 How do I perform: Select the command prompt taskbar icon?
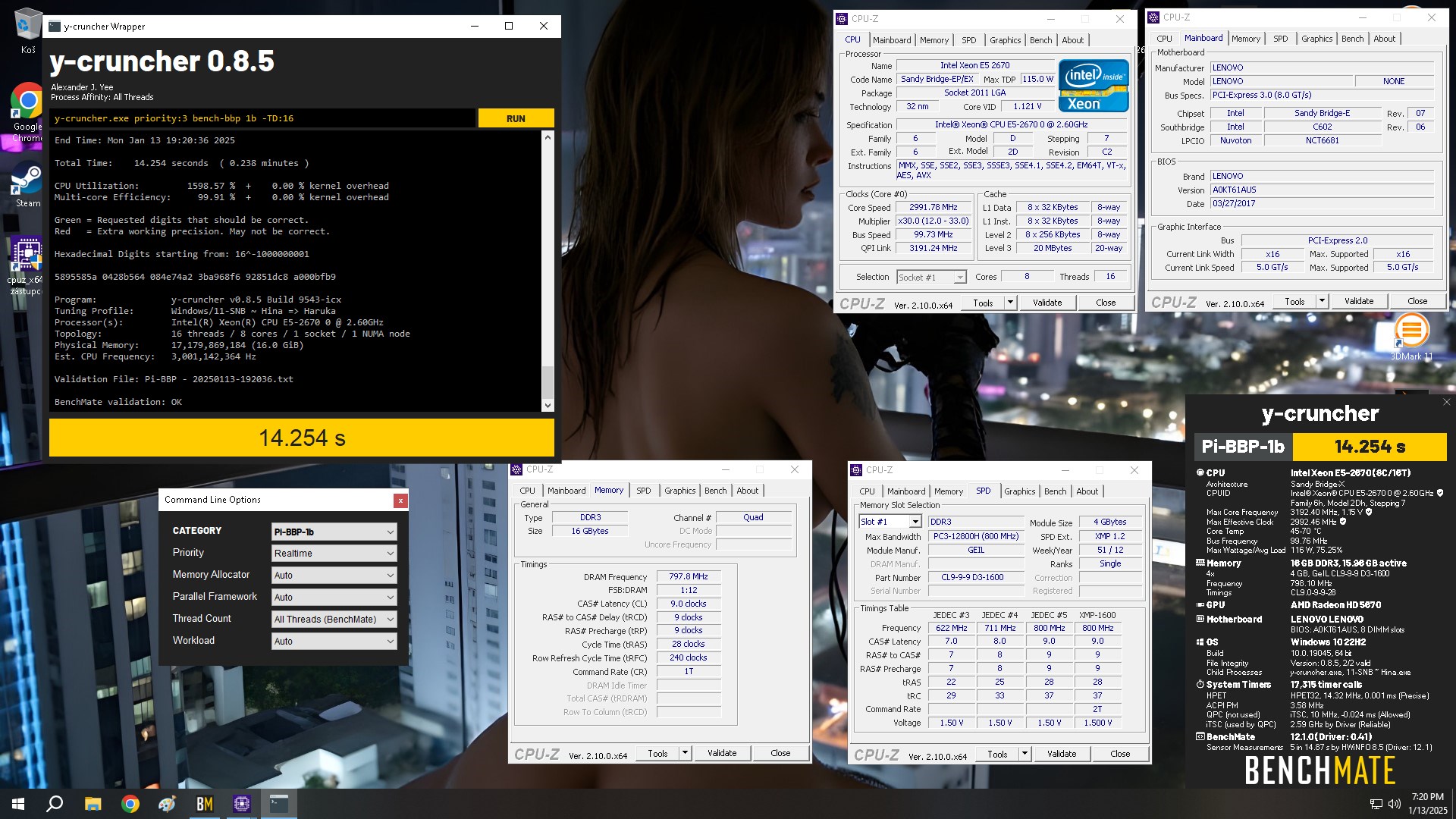point(279,804)
